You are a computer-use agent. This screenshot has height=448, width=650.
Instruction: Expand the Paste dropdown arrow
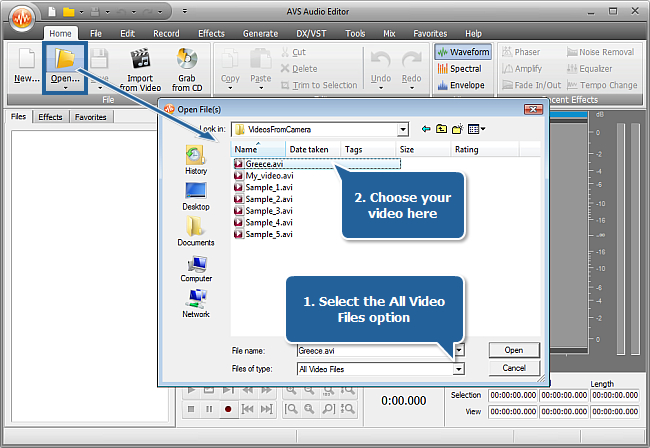pos(261,88)
